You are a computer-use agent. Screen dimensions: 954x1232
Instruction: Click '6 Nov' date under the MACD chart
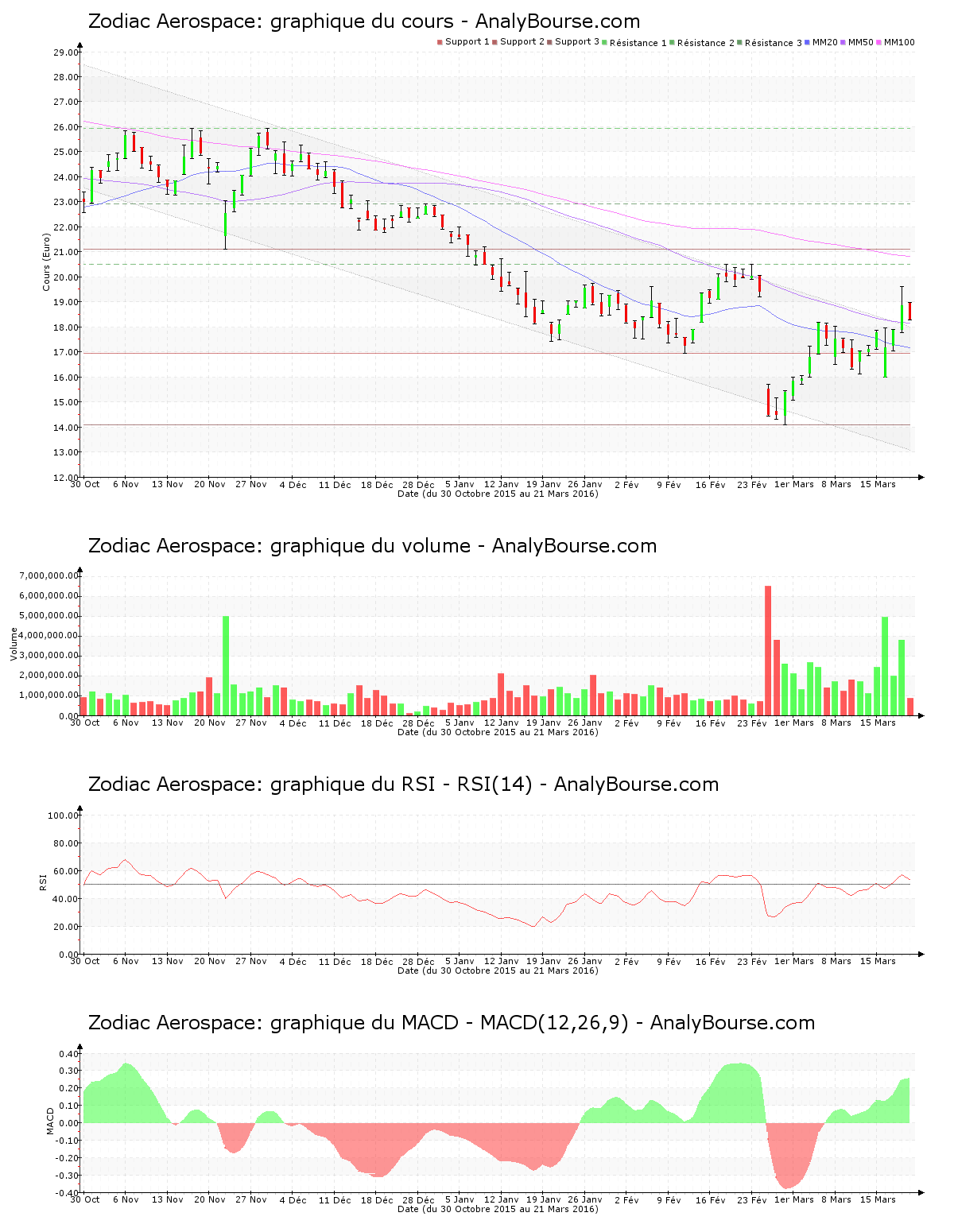(x=126, y=1199)
